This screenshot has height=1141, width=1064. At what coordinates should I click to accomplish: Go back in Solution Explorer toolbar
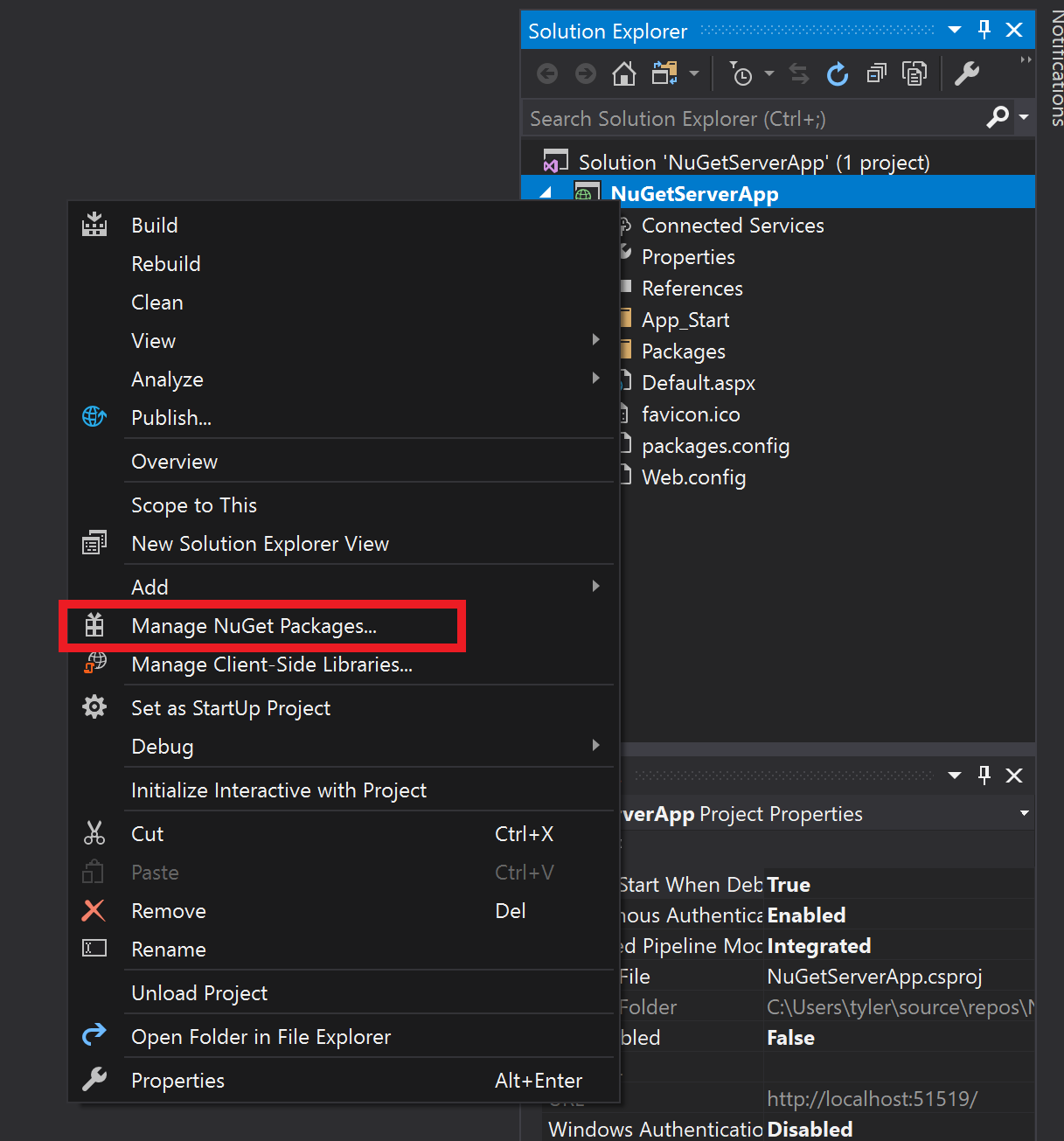pyautogui.click(x=547, y=73)
